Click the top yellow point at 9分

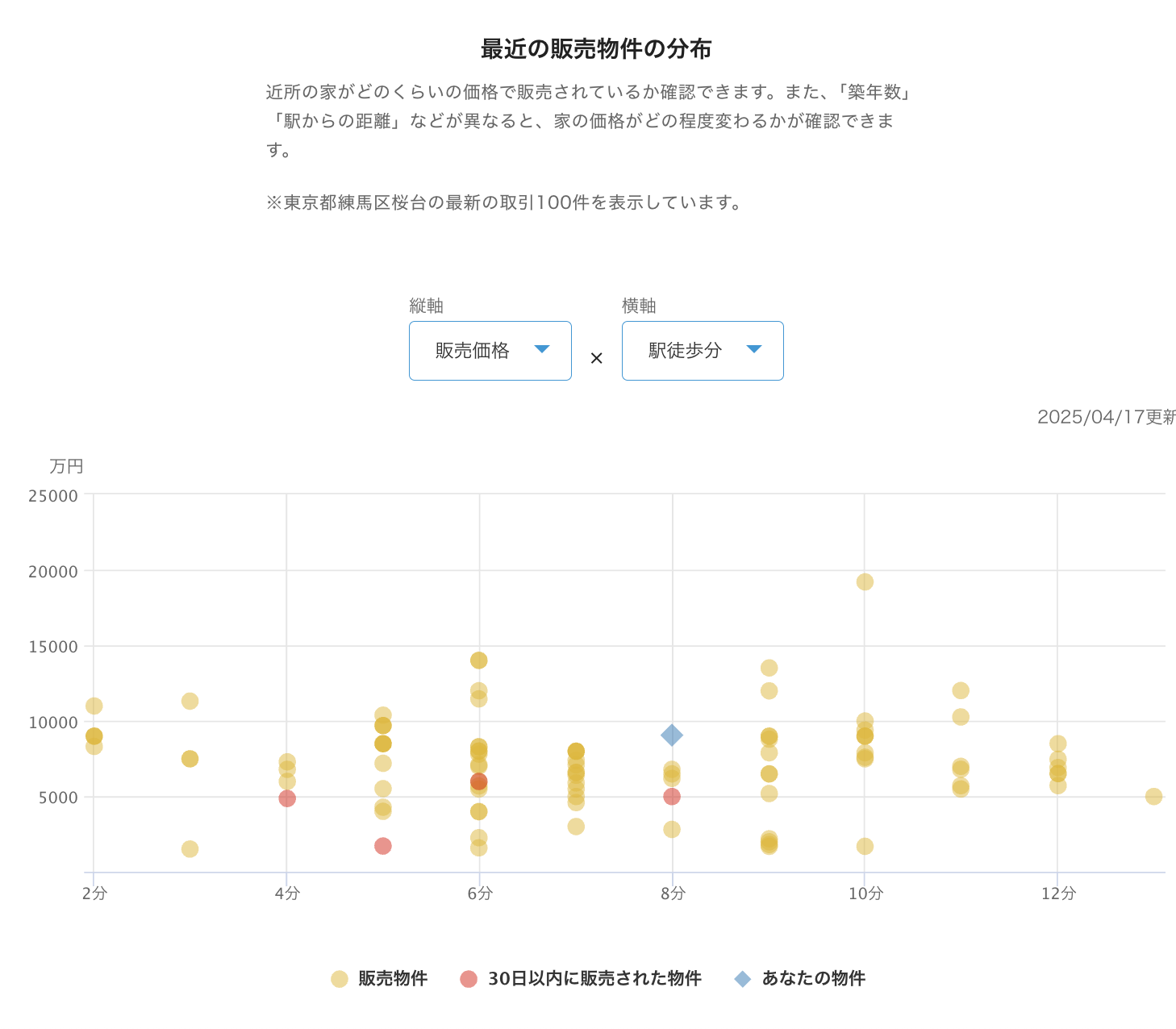769,668
